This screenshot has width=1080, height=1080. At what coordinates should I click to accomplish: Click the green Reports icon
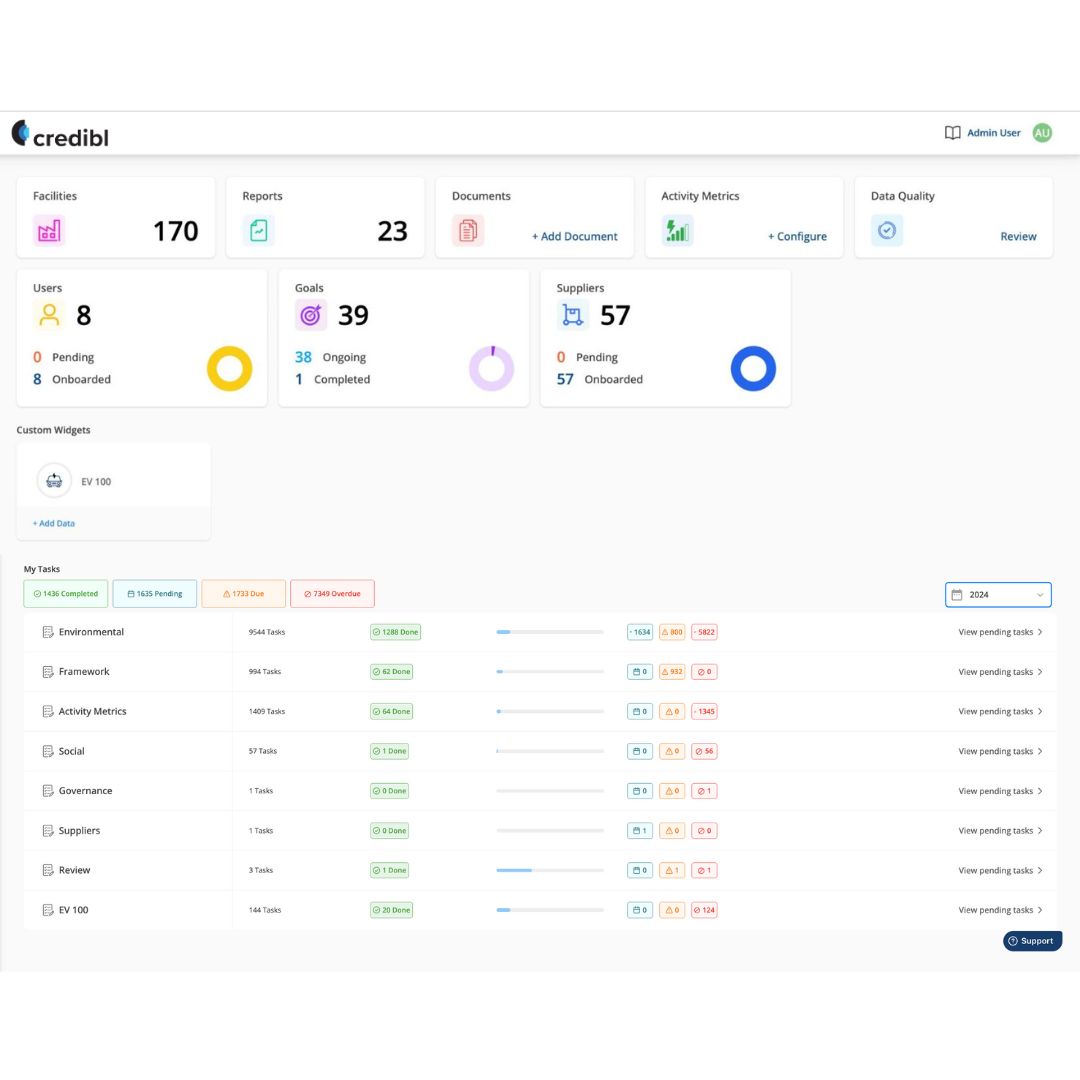pos(258,231)
